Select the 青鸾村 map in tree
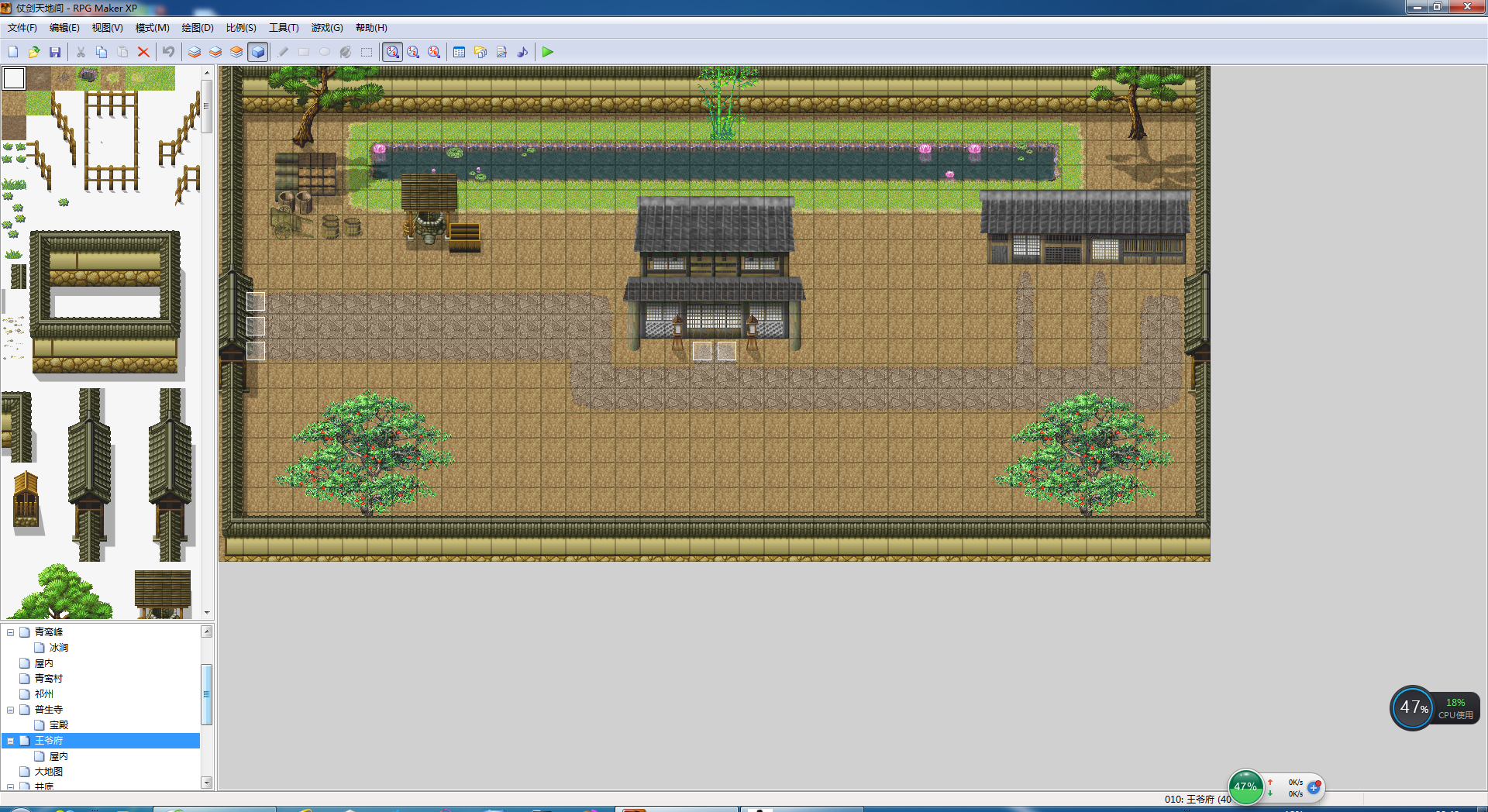The width and height of the screenshot is (1488, 812). [49, 679]
